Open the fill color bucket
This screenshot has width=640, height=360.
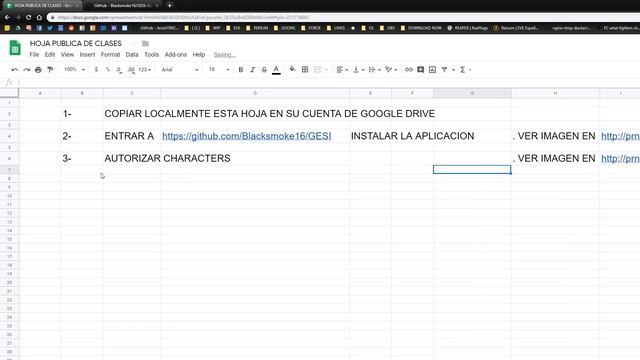[293, 70]
